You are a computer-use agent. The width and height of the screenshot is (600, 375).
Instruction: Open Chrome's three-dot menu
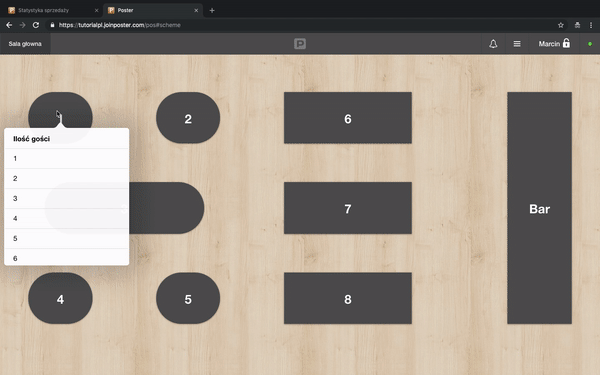coord(591,25)
